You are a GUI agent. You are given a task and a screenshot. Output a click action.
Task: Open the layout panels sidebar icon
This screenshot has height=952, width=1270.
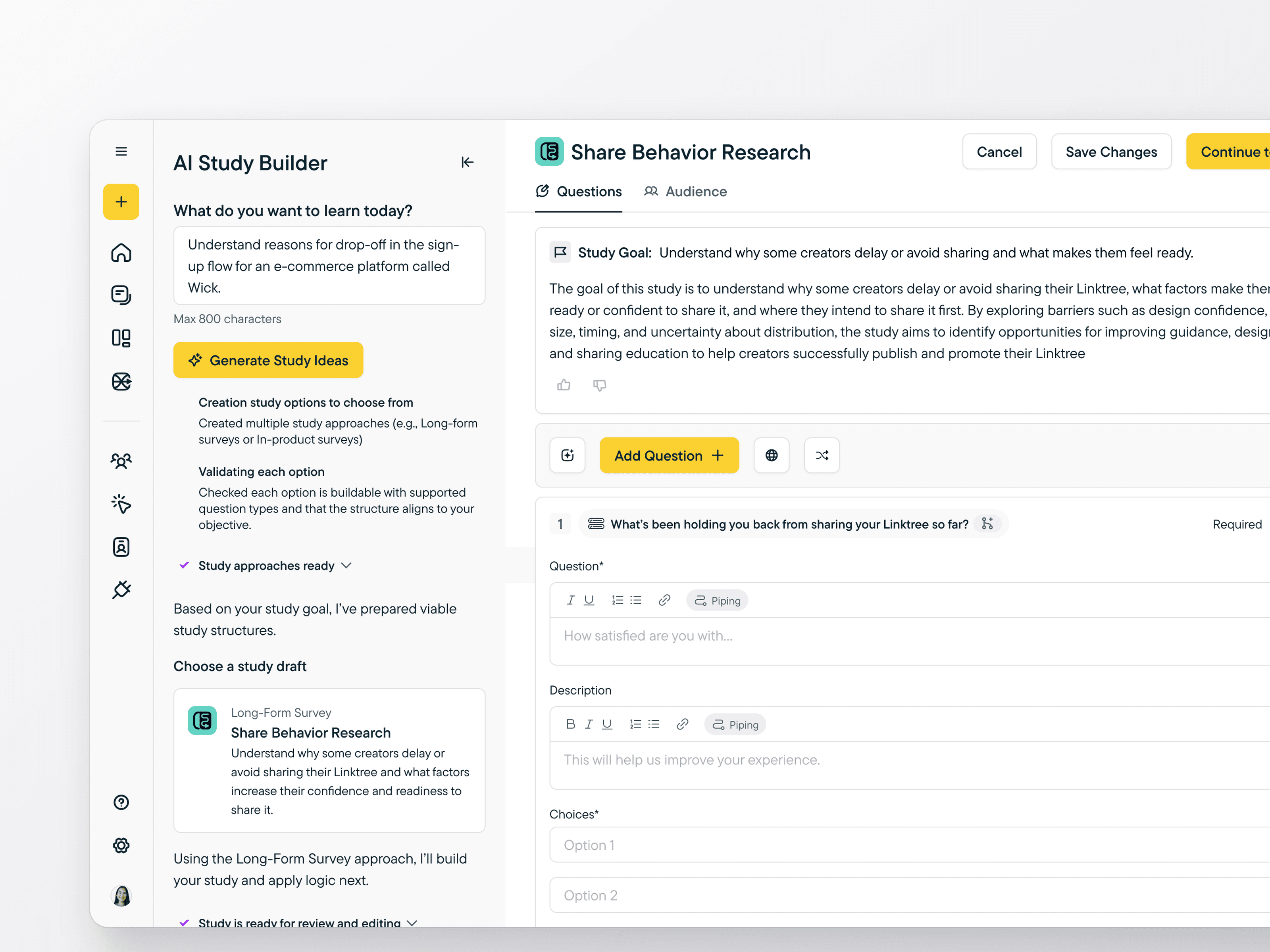(x=121, y=338)
